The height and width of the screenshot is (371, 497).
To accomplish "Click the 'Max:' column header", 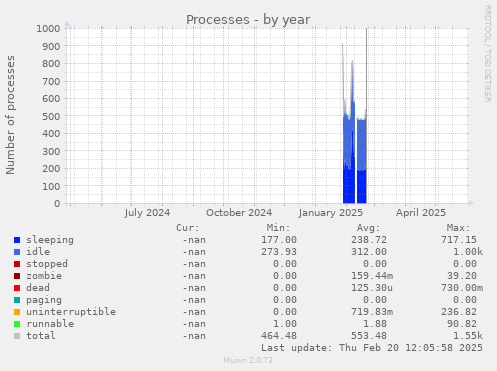I will click(x=458, y=228).
